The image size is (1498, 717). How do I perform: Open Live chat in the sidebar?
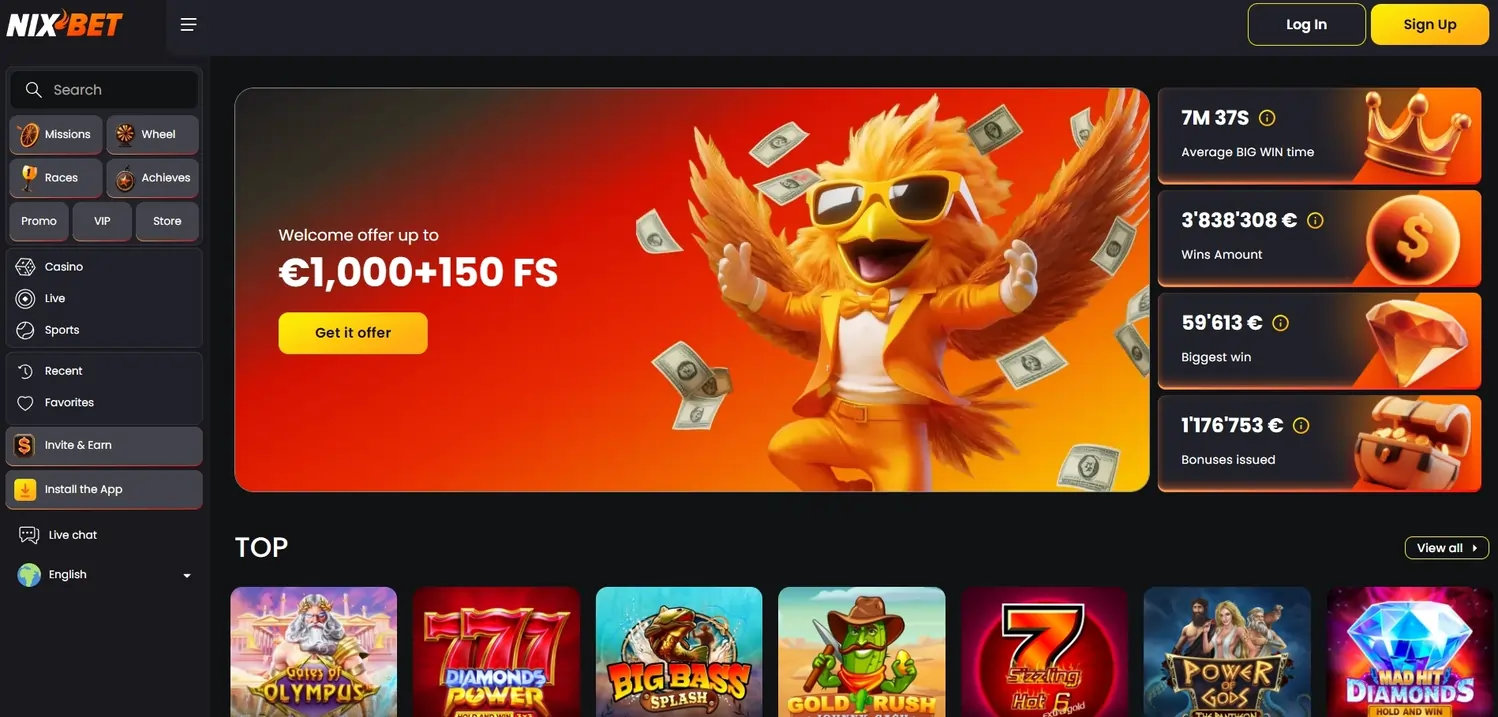click(58, 535)
